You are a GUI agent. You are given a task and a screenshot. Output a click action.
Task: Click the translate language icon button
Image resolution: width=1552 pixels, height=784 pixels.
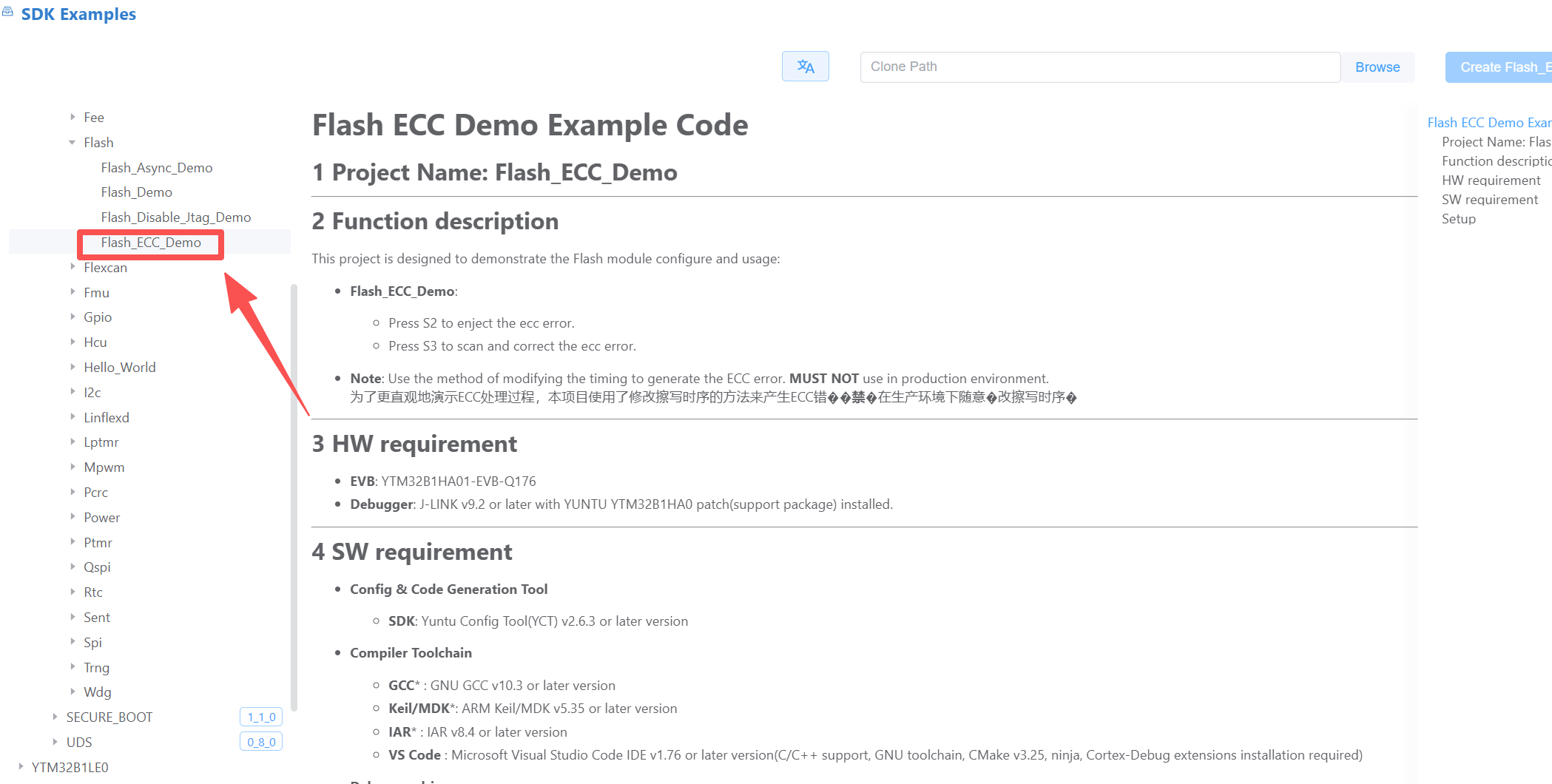[x=805, y=67]
